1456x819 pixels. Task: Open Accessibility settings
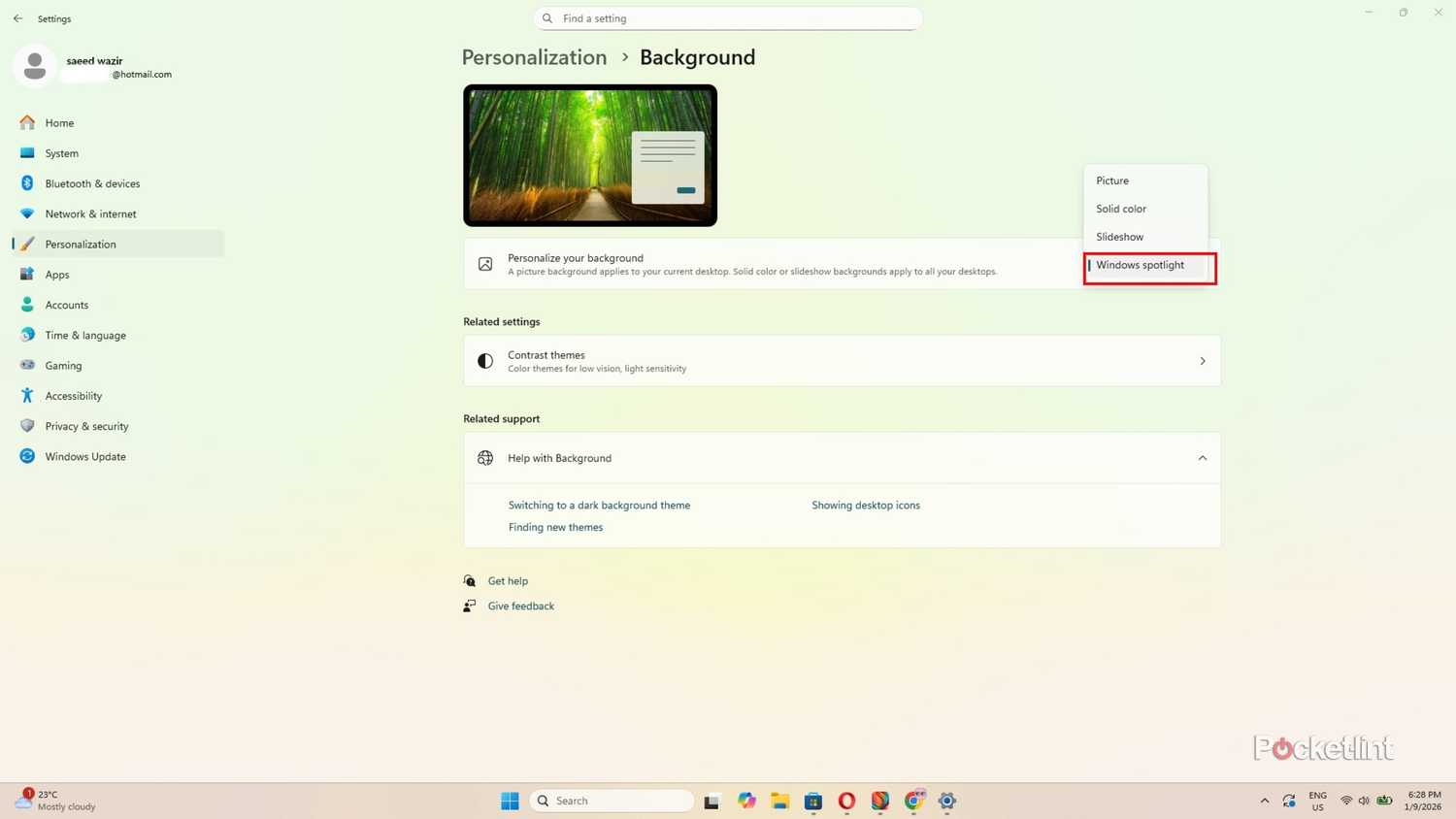tap(73, 396)
